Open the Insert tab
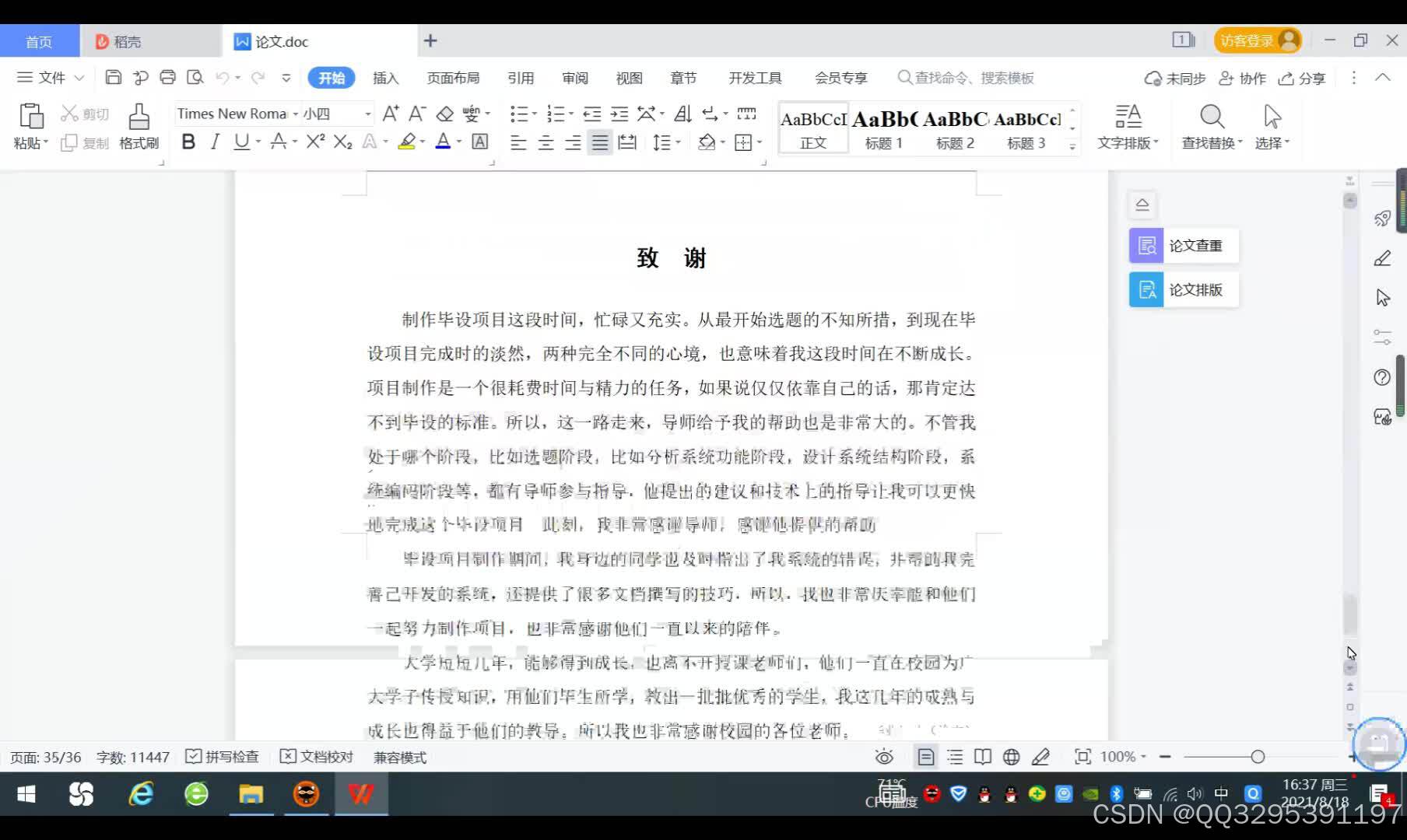The height and width of the screenshot is (840, 1407). (x=385, y=78)
